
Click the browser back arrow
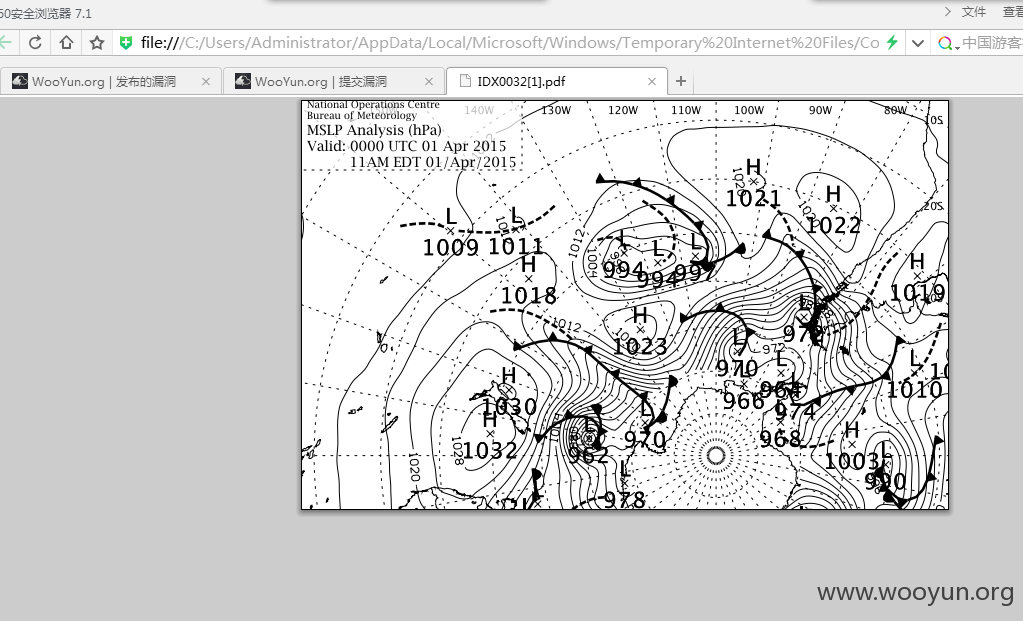coord(5,43)
